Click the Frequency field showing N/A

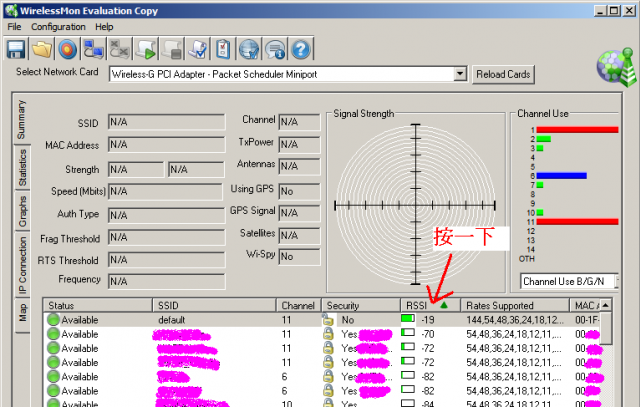167,281
